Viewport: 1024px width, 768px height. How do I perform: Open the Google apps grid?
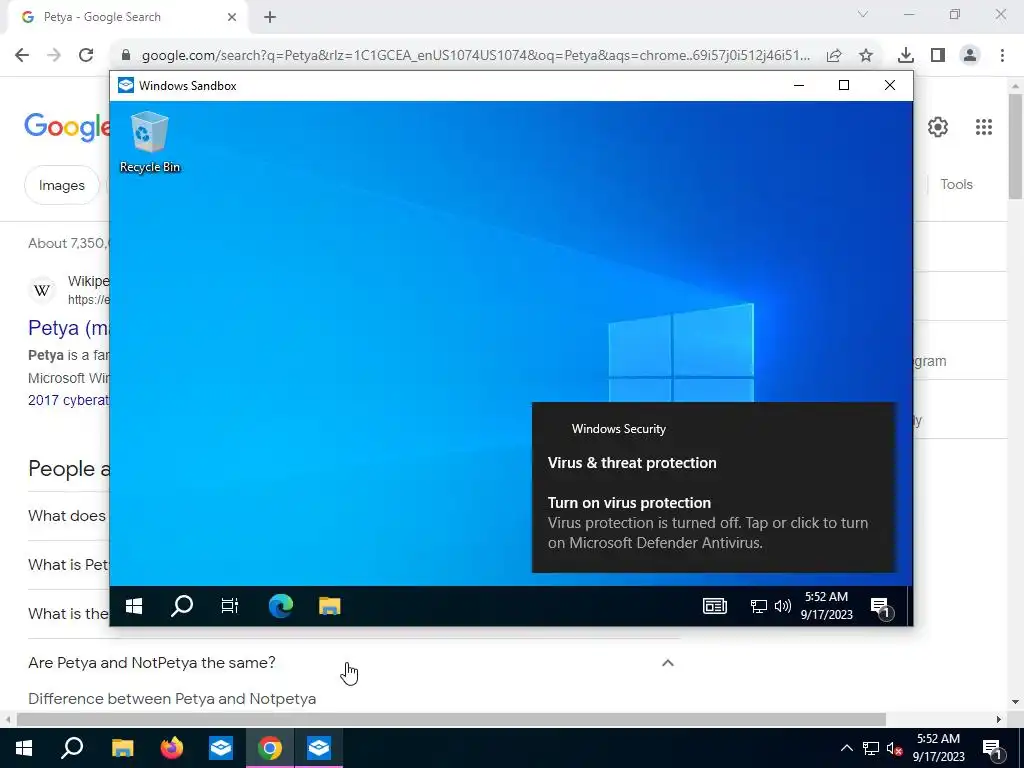[x=984, y=127]
